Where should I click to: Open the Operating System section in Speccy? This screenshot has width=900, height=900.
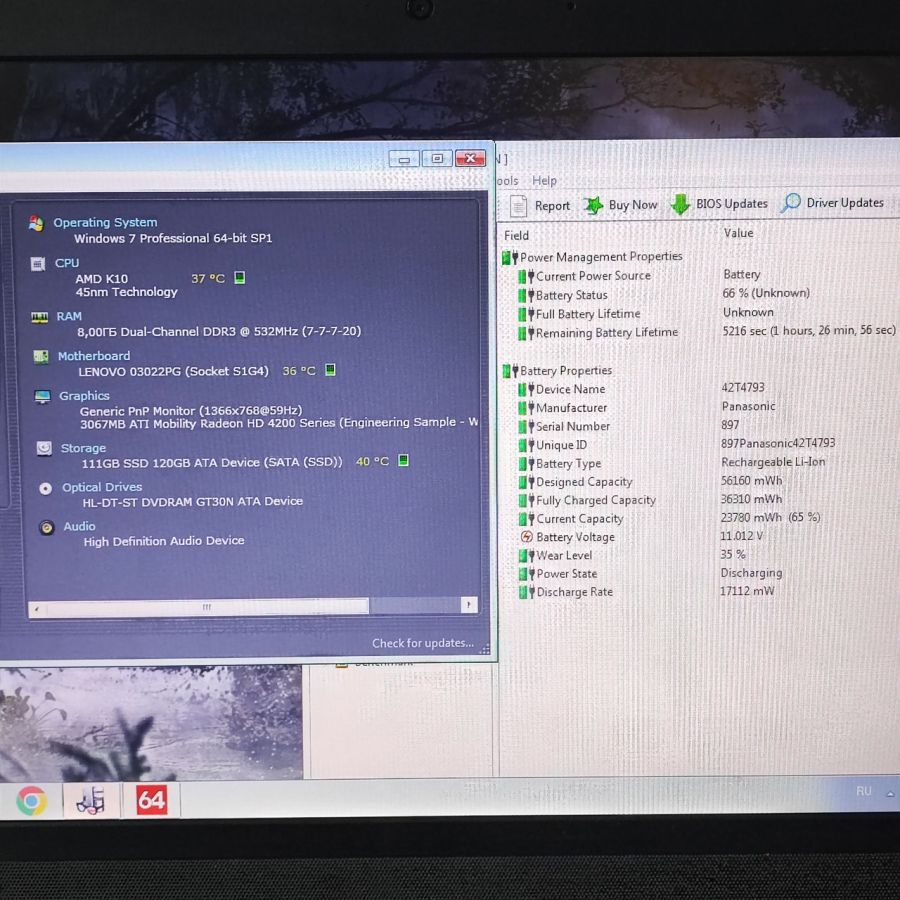[x=105, y=222]
